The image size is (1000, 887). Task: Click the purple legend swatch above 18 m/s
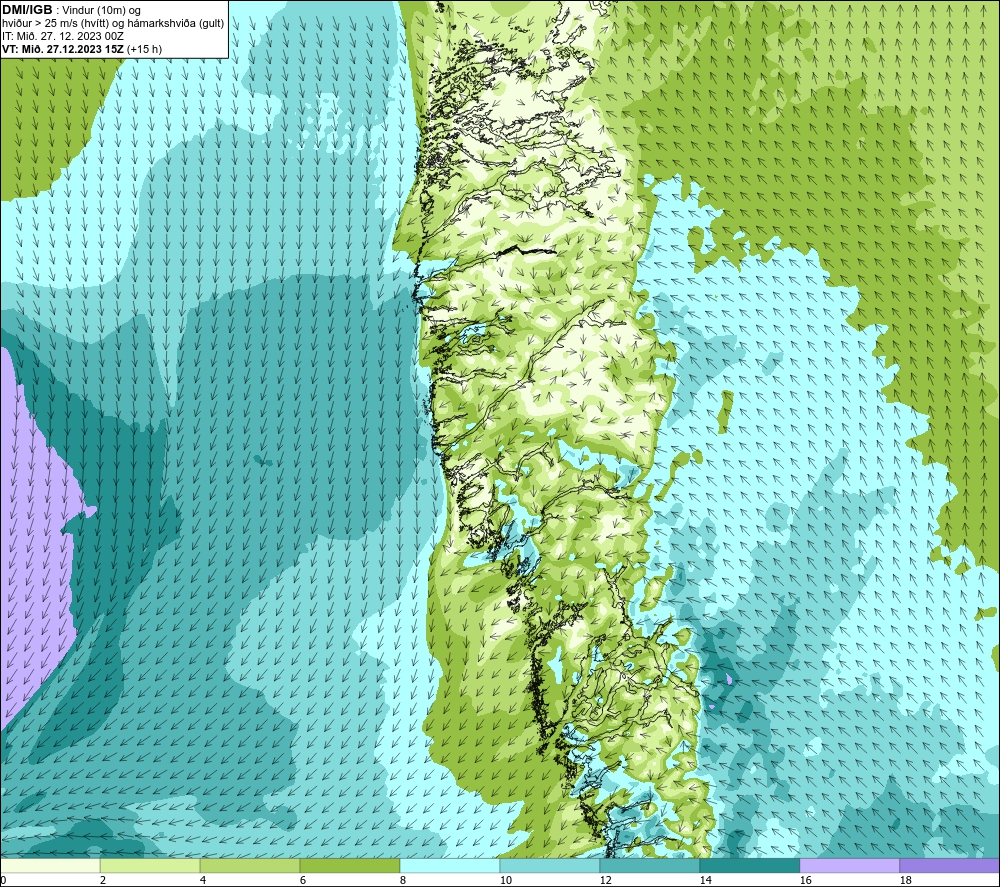click(x=950, y=865)
